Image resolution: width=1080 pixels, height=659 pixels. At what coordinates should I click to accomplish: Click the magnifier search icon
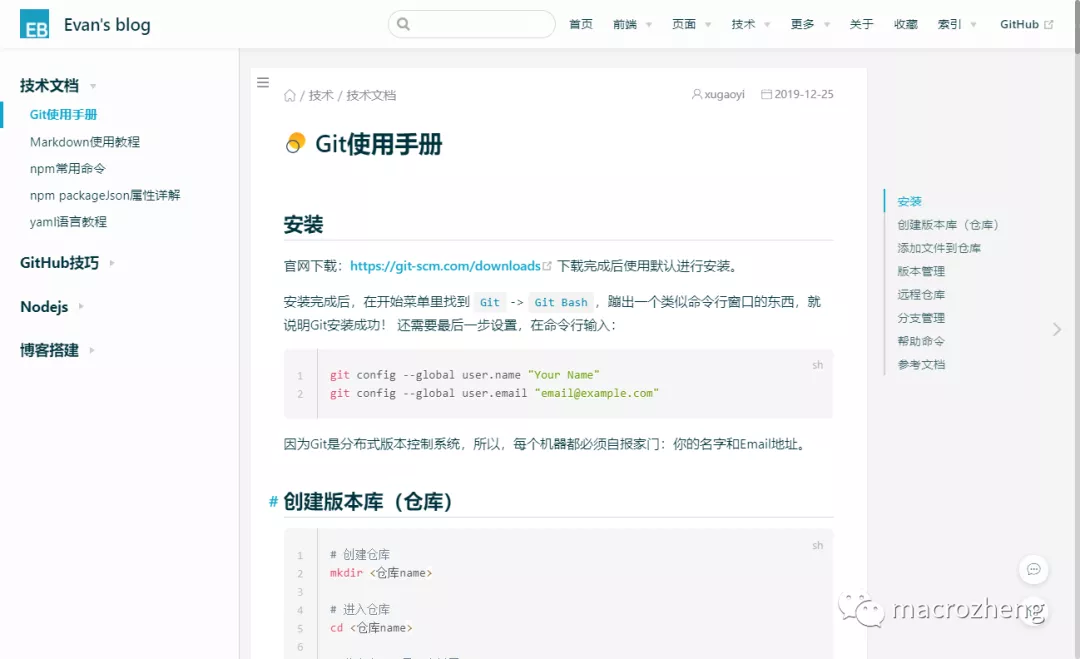pos(404,24)
